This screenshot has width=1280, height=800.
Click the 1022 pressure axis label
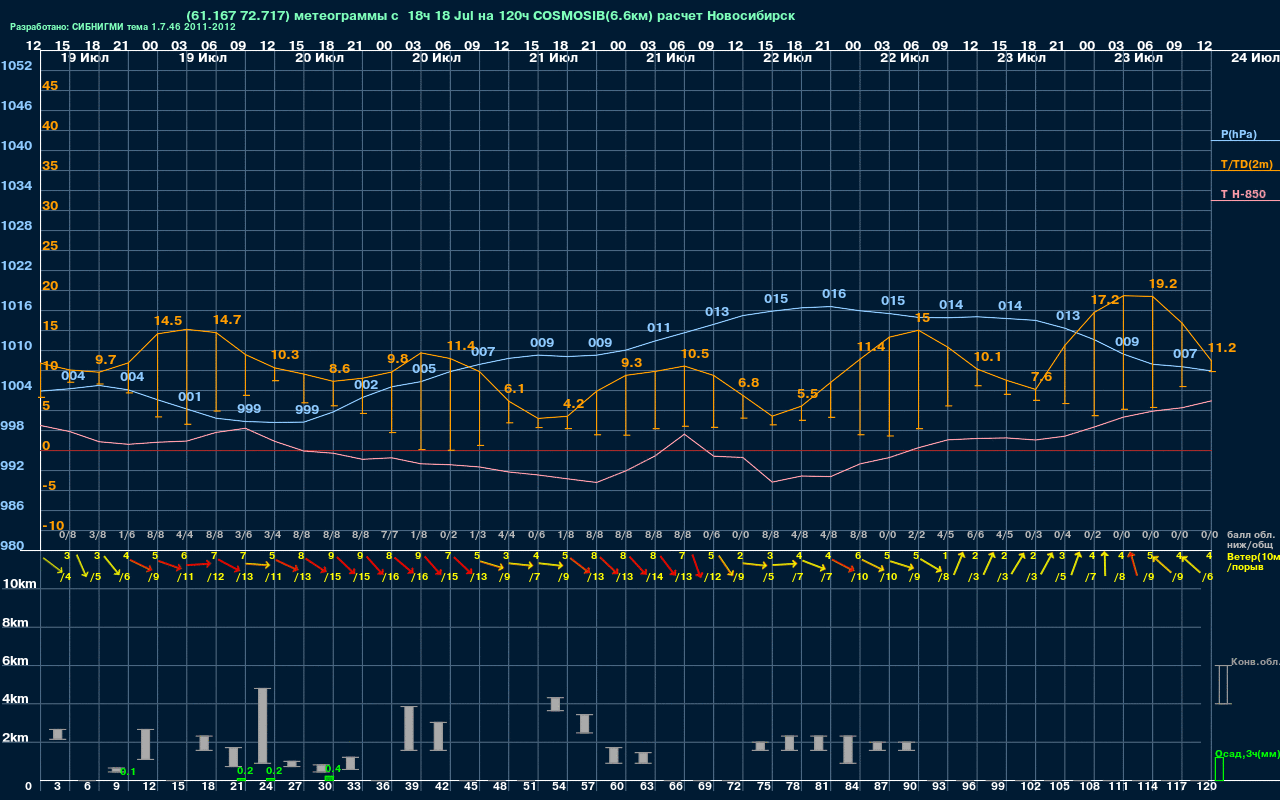(x=16, y=266)
